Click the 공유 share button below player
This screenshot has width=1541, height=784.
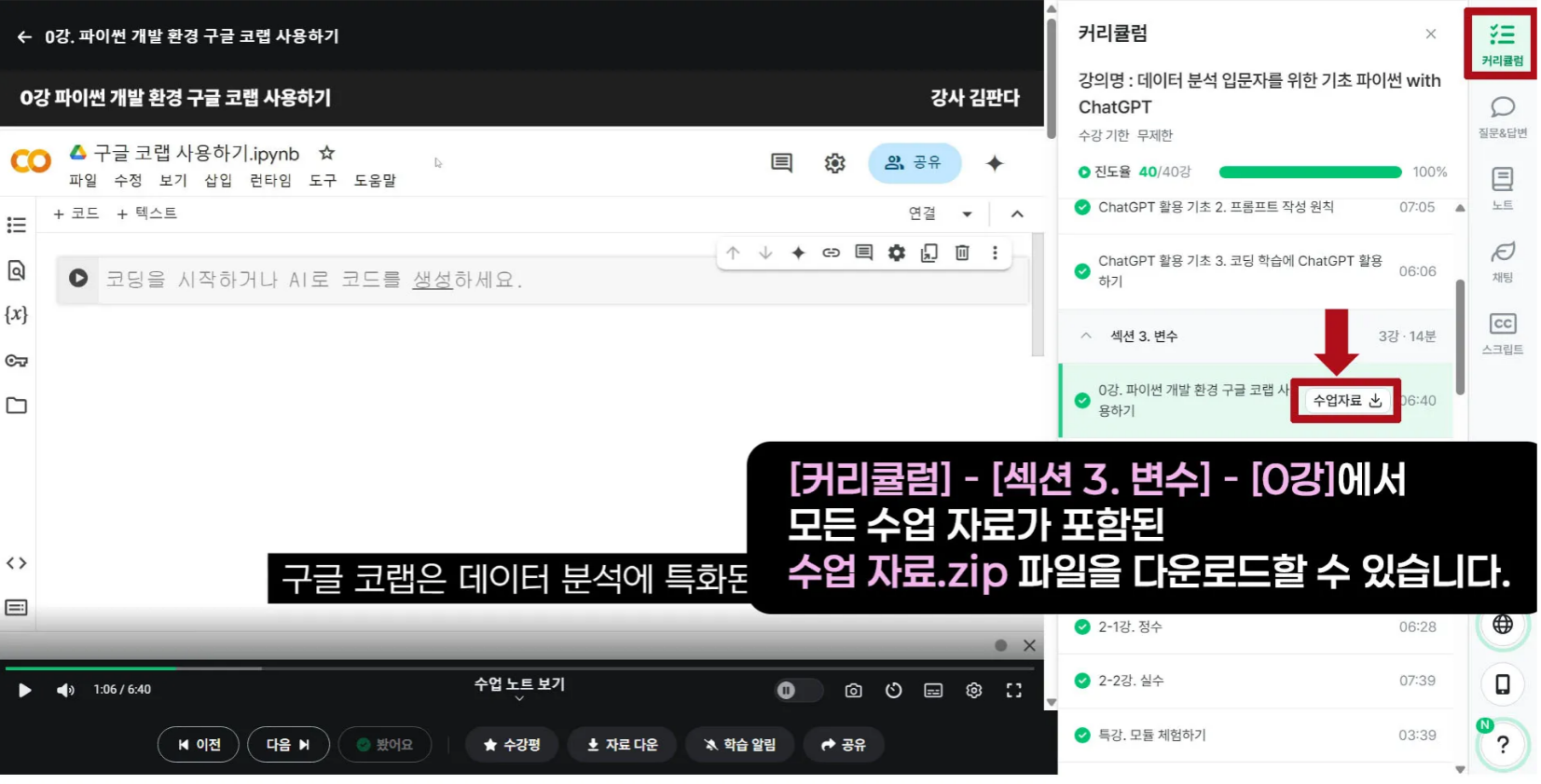843,745
